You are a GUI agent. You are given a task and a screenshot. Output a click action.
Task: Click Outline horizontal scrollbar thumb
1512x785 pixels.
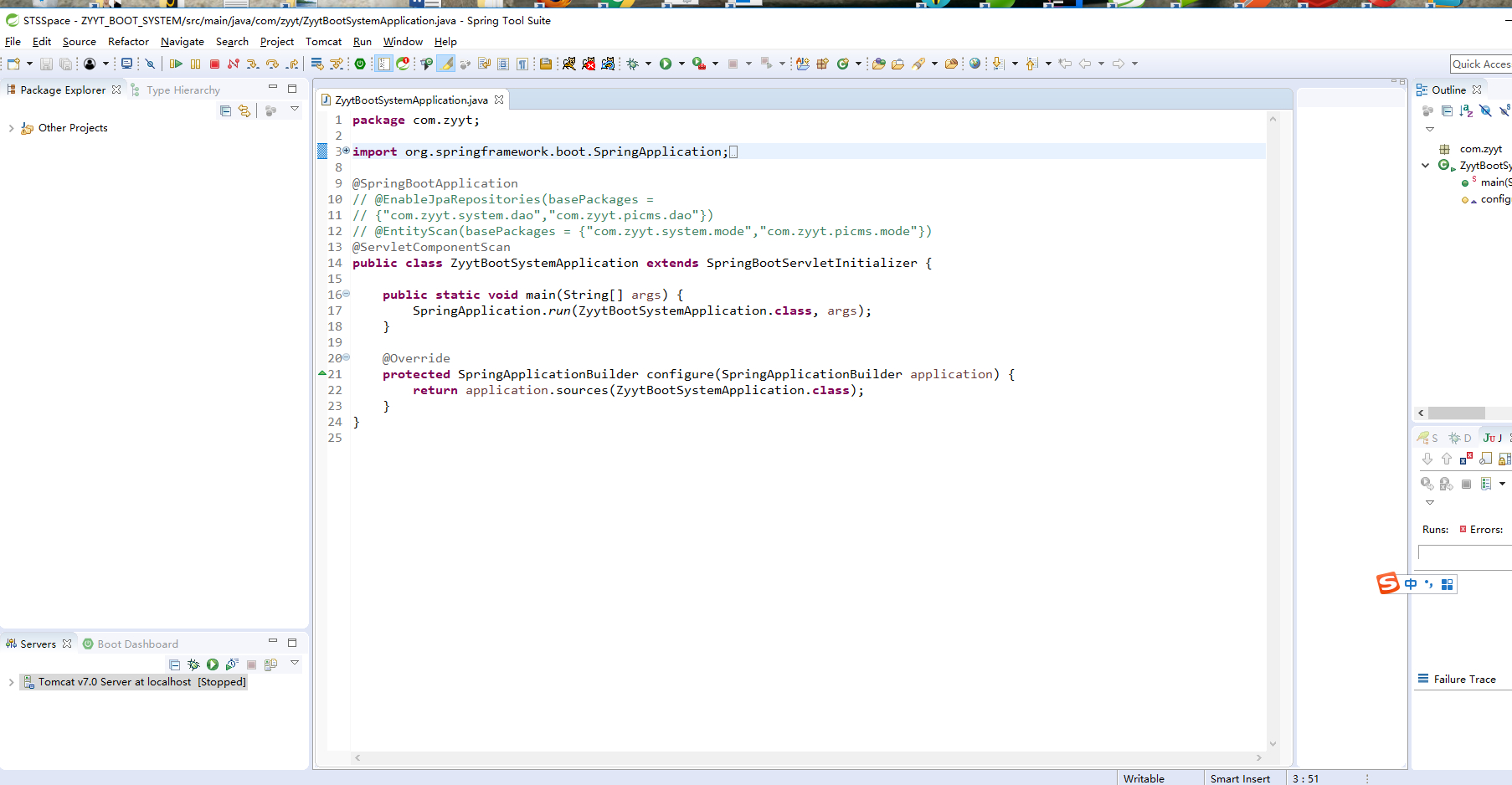[x=1457, y=413]
